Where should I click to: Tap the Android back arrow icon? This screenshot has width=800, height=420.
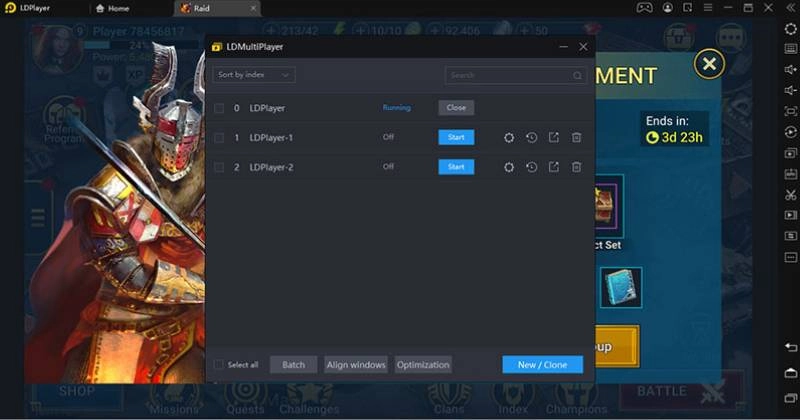point(790,348)
